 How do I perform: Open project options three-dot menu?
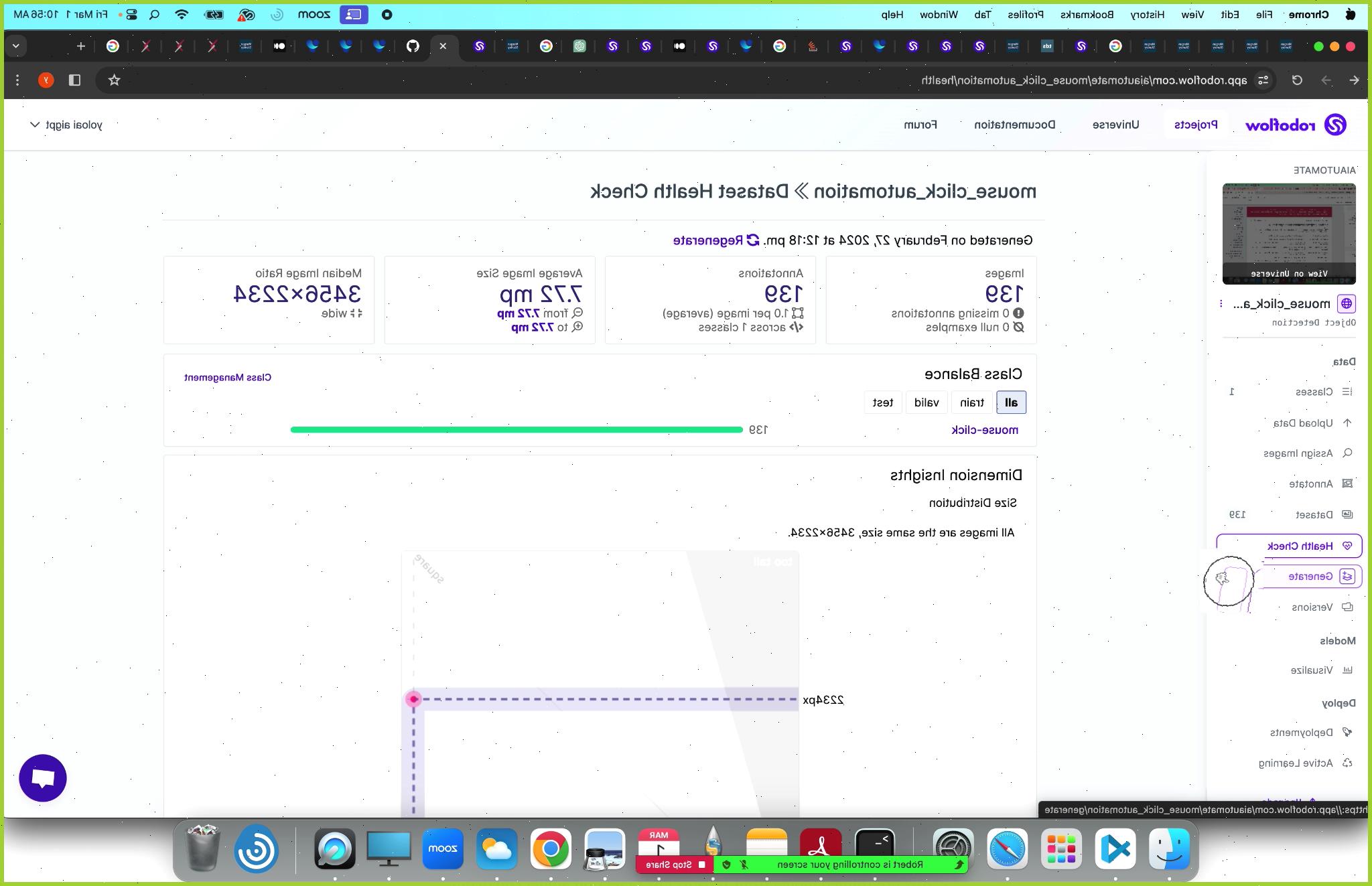[x=1221, y=304]
